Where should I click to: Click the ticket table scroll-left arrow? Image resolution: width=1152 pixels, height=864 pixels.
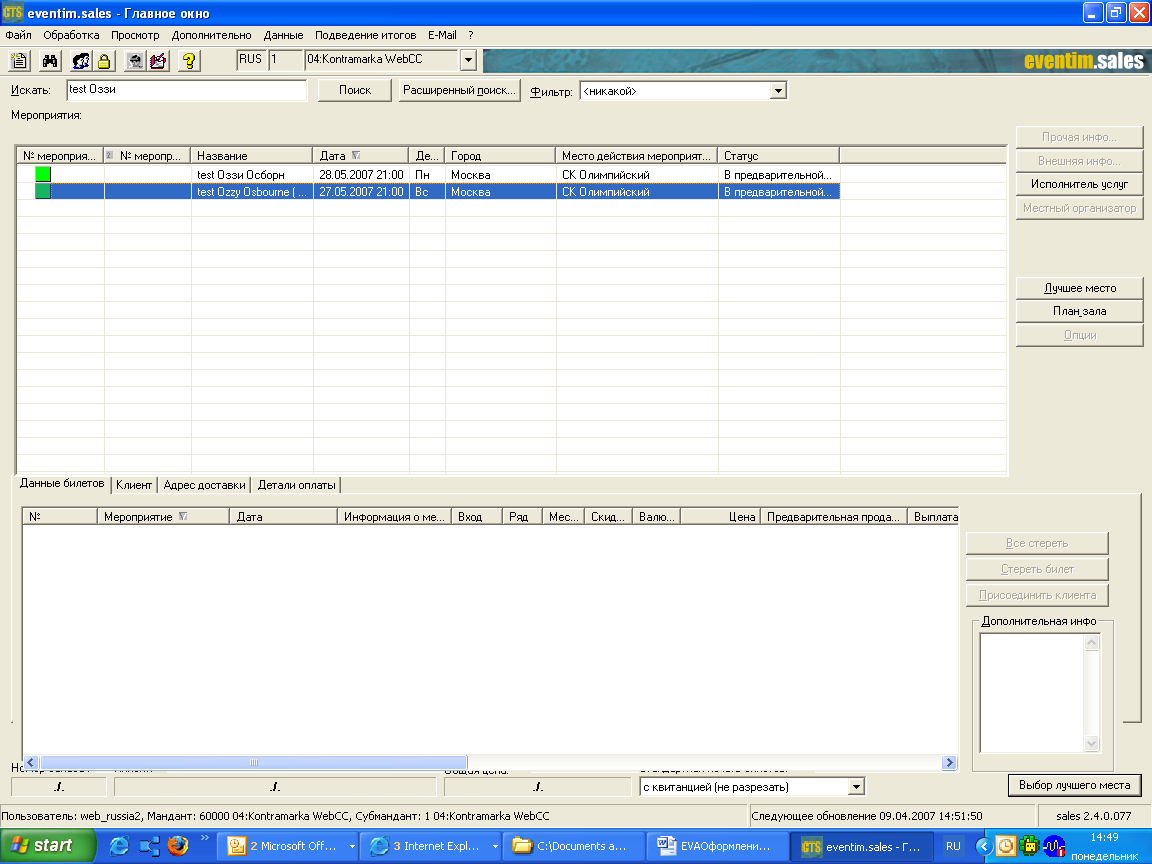[x=31, y=762]
